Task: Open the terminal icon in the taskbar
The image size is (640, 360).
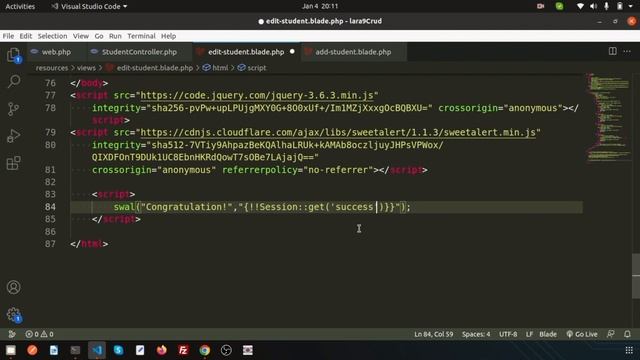Action: click(x=75, y=350)
